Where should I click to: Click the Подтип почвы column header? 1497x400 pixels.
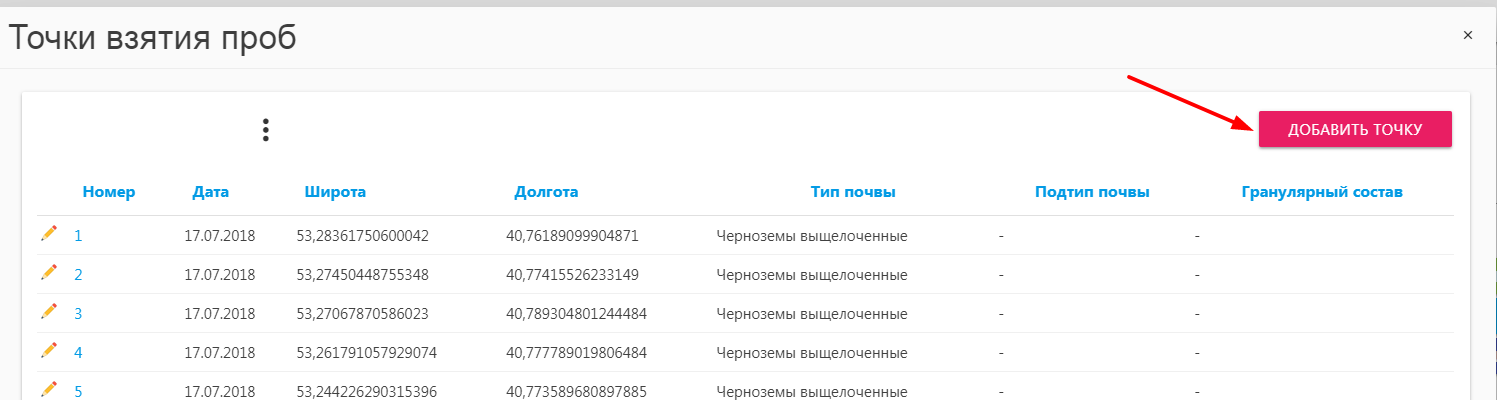1092,192
